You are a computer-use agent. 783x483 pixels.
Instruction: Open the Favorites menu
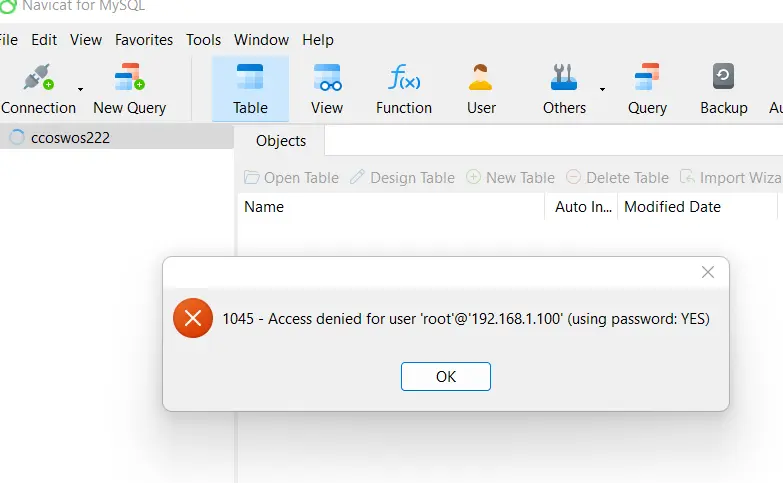(x=144, y=40)
